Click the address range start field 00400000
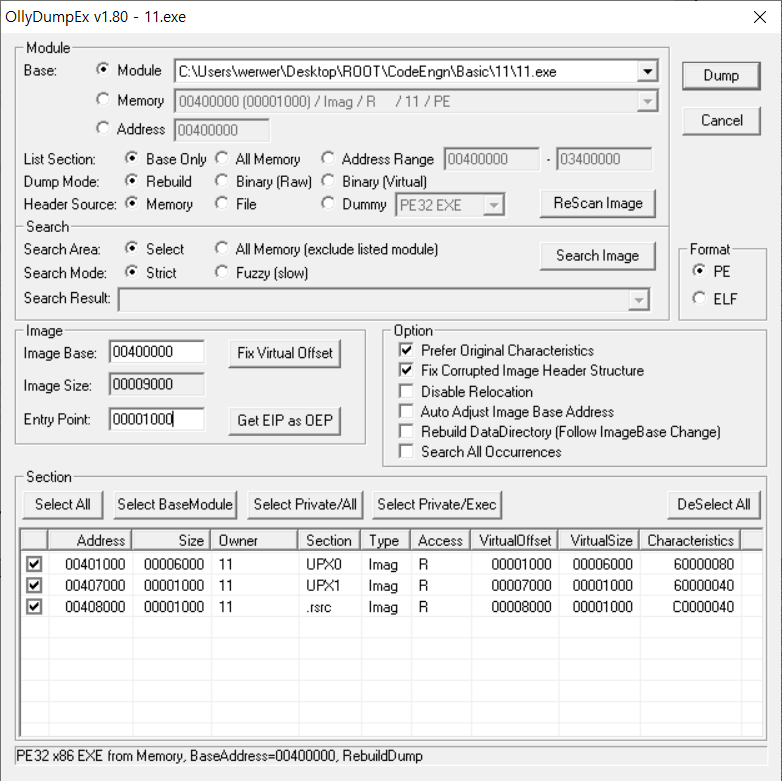The height and width of the screenshot is (781, 782). coord(492,159)
